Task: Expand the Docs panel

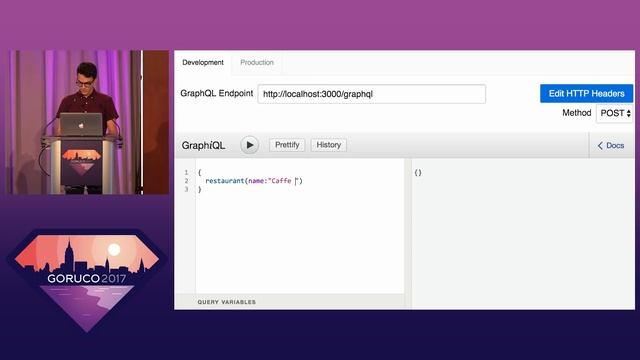Action: [x=611, y=146]
